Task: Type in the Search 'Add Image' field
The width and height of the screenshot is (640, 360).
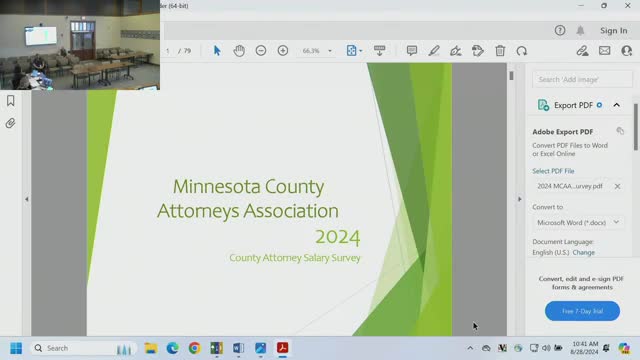Action: tap(582, 80)
